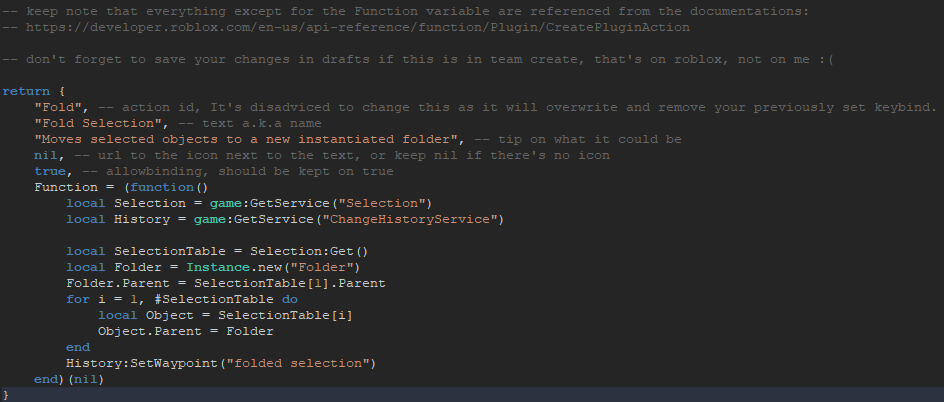944x402 pixels.
Task: Click the function() keyword after Function =
Action: [x=169, y=187]
